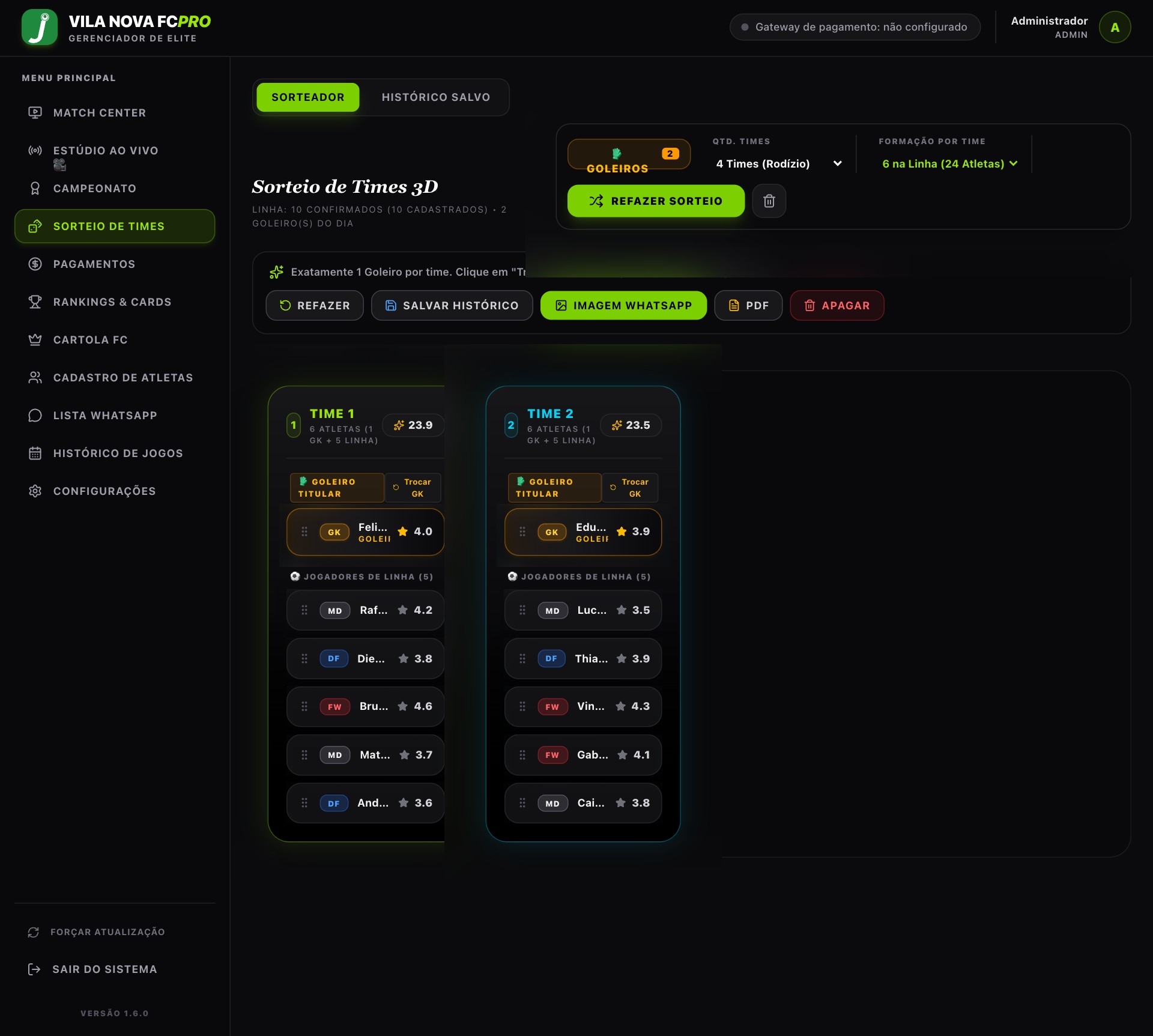
Task: Open Match Center from sidebar
Action: (115, 113)
